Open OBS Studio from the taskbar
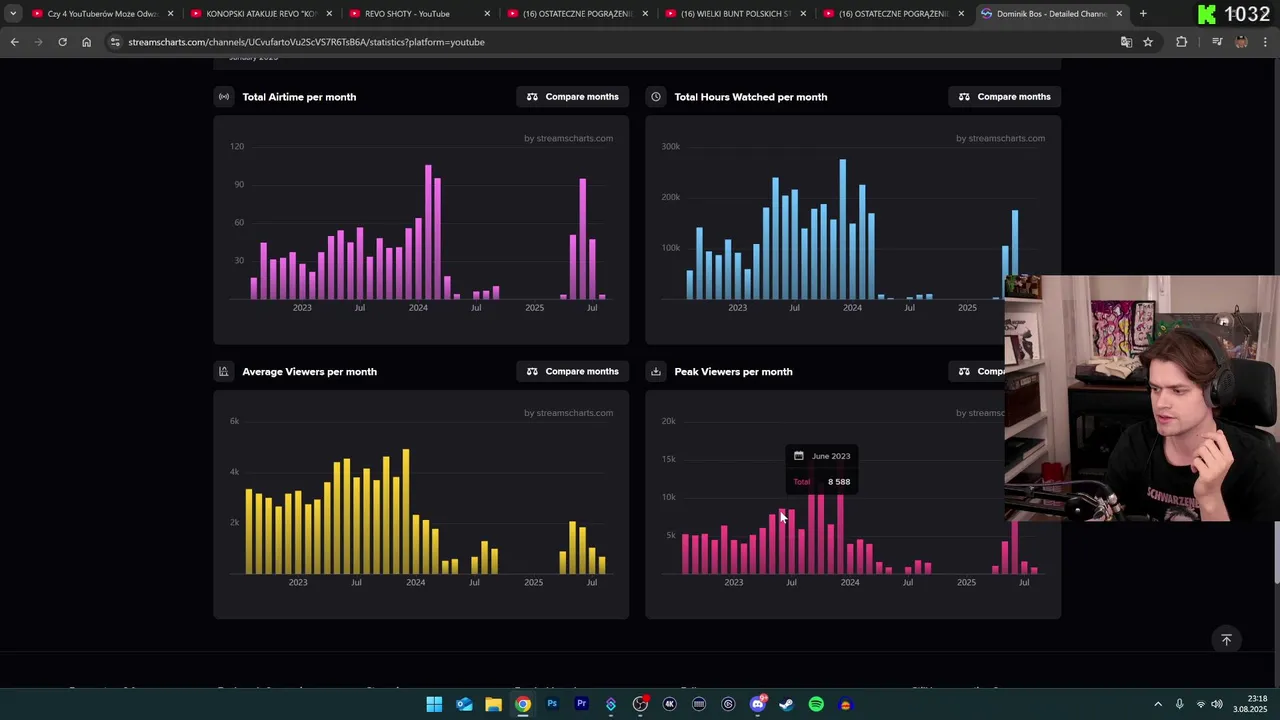1280x720 pixels. click(640, 705)
